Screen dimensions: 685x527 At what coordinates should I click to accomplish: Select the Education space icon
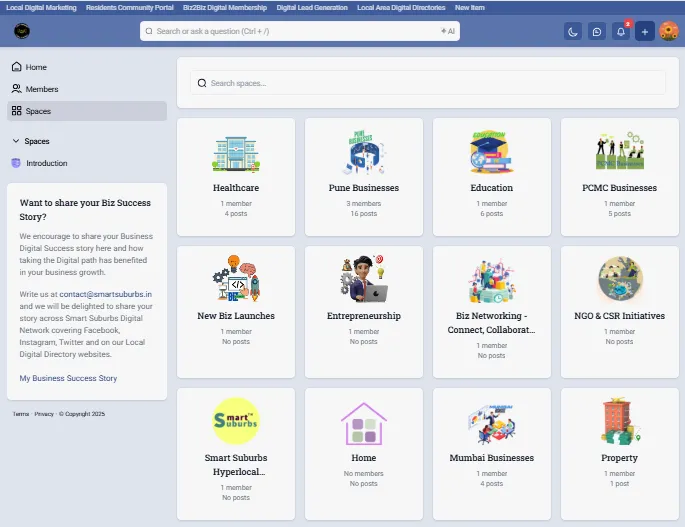coord(491,153)
